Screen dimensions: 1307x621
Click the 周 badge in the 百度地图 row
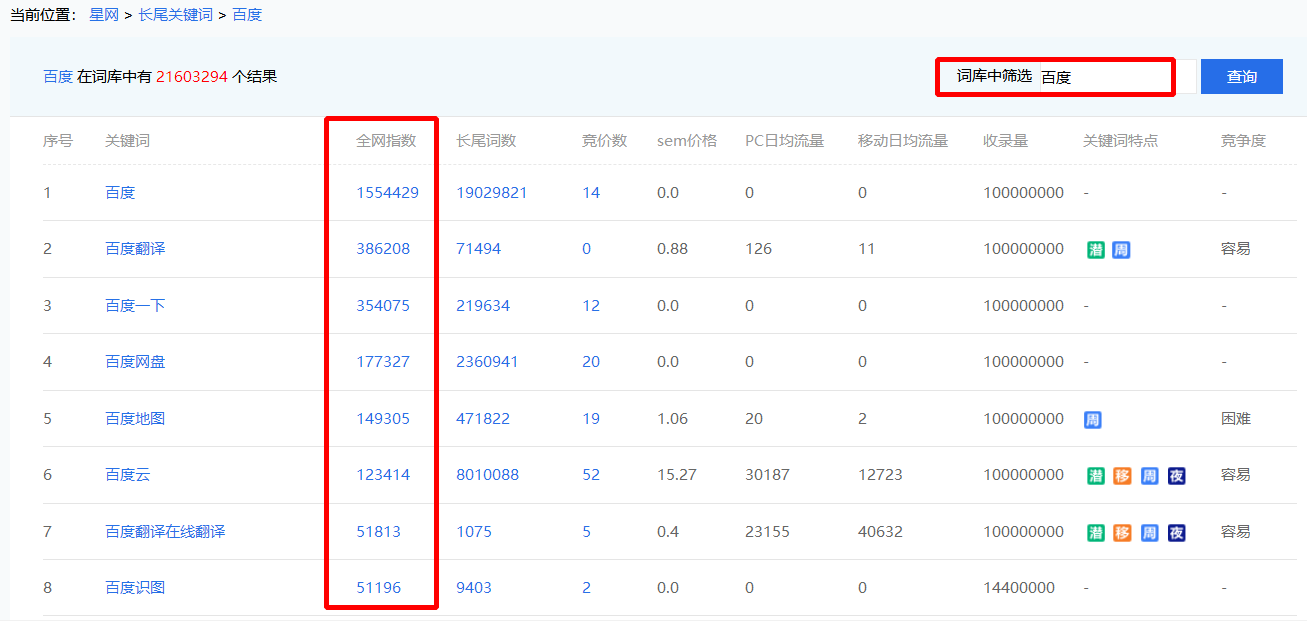[1093, 420]
